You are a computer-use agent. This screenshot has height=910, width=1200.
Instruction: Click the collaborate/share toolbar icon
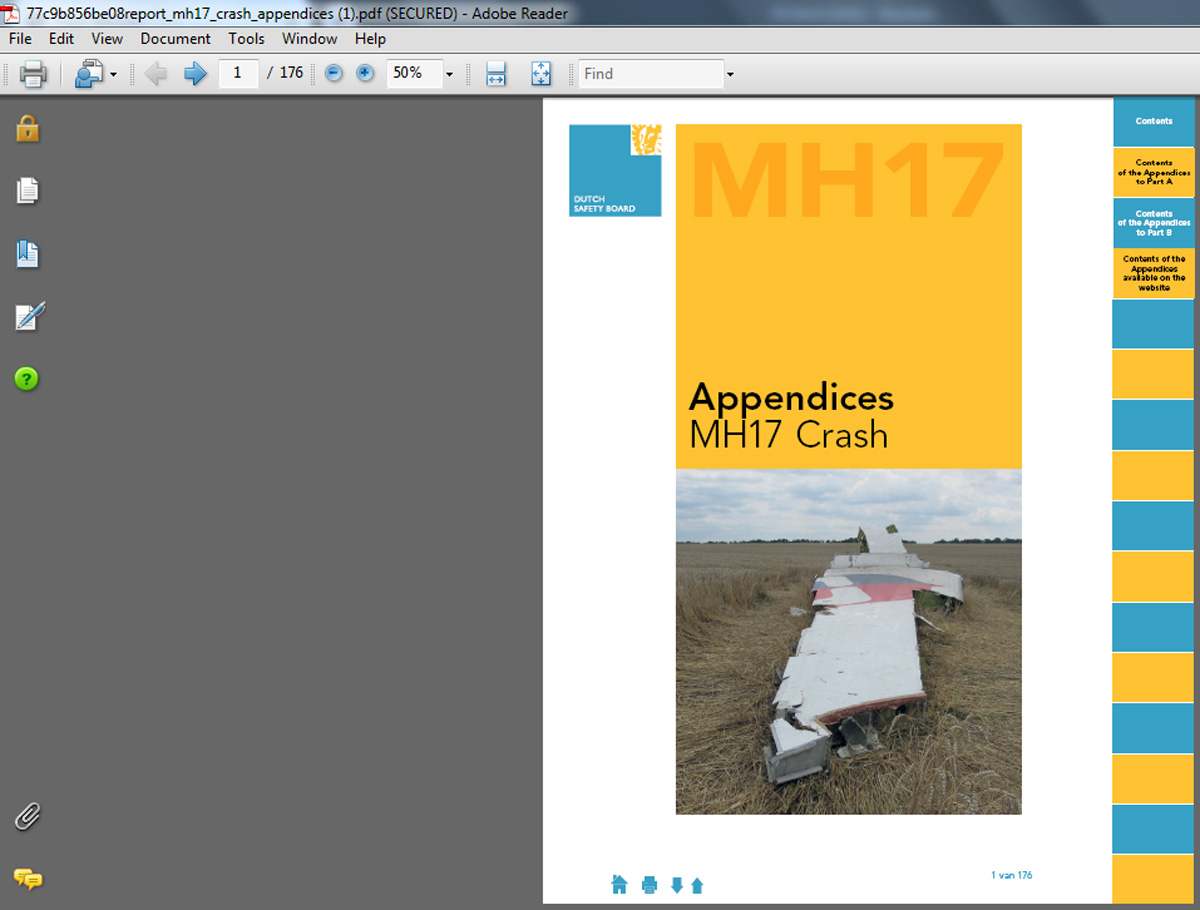90,73
